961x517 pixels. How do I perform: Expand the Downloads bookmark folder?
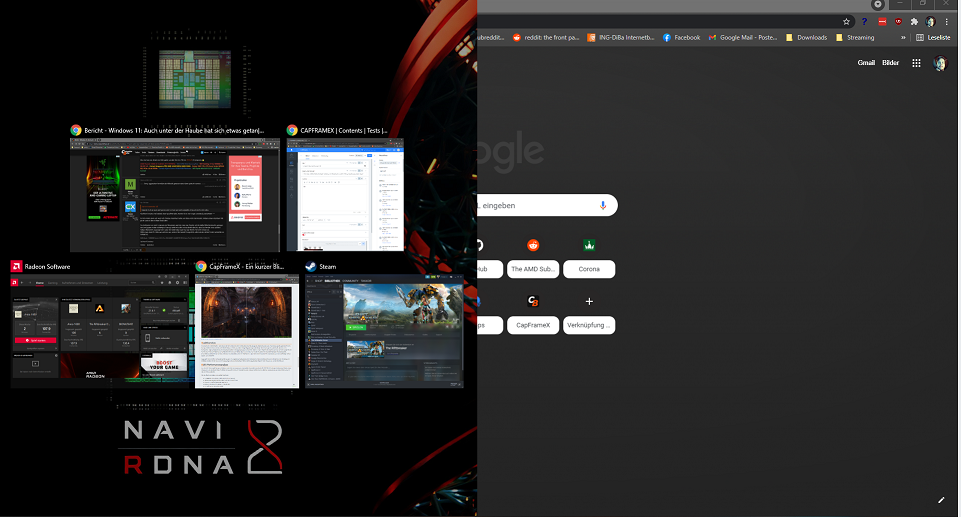807,37
